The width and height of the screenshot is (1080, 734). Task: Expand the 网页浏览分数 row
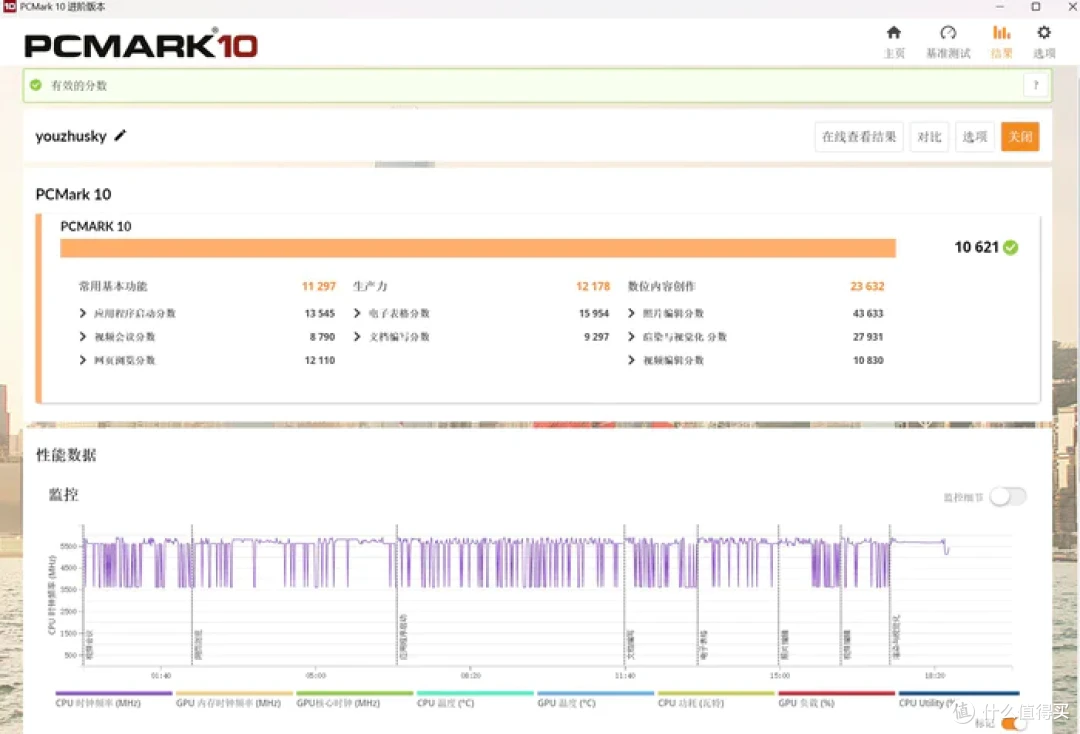tap(83, 360)
